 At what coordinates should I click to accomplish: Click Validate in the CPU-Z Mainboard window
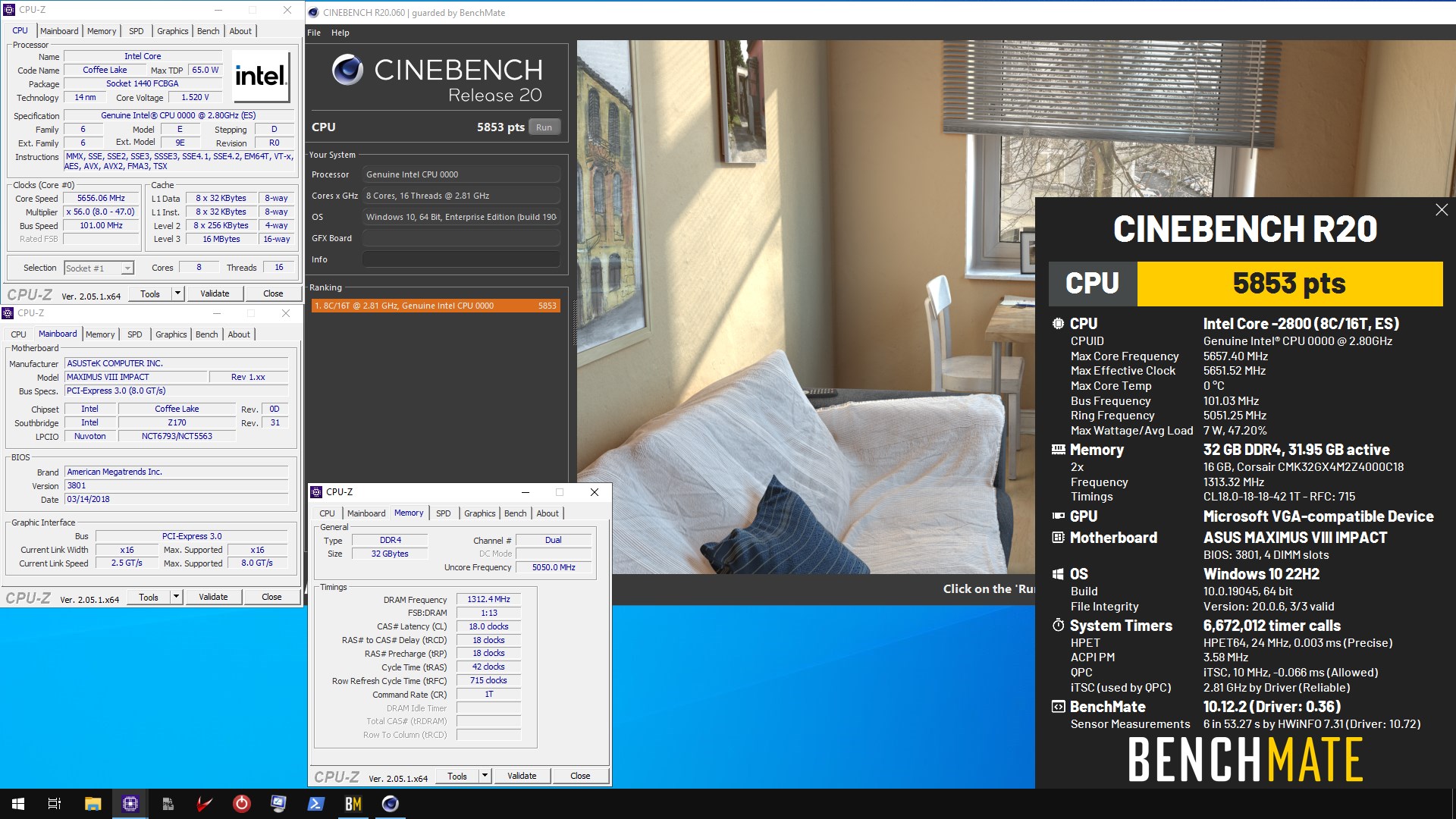213,597
